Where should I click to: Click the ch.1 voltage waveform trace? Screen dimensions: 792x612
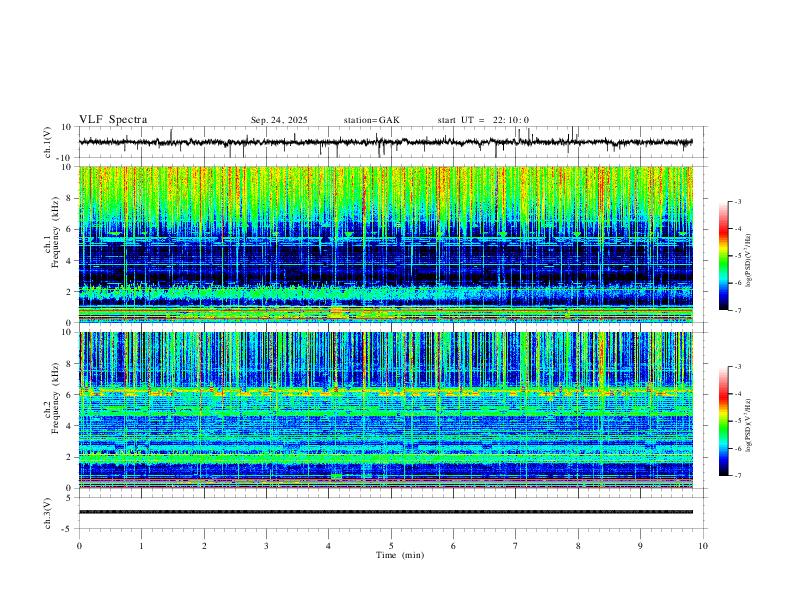click(386, 142)
